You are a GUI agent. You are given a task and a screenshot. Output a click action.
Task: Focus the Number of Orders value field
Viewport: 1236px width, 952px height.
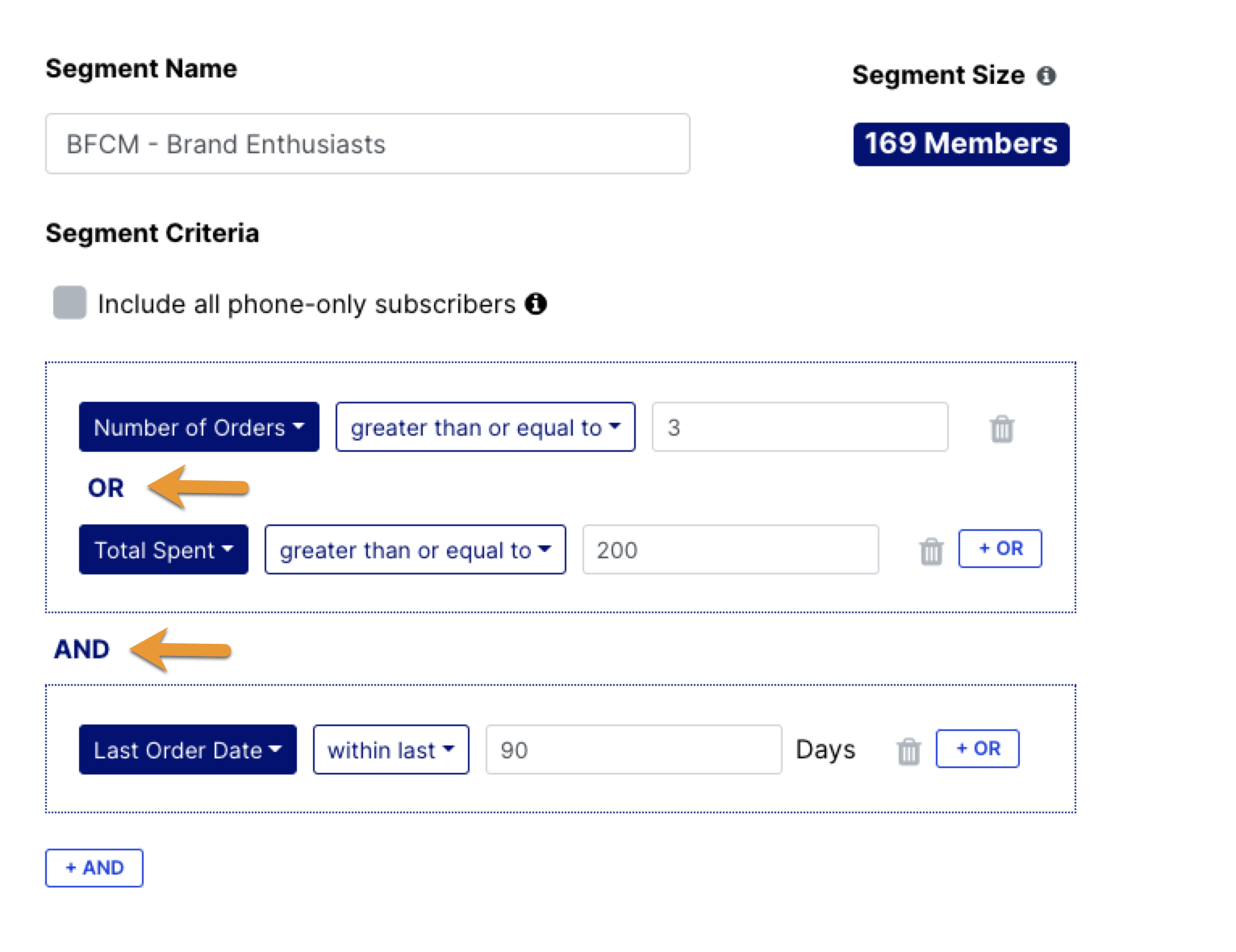(799, 428)
